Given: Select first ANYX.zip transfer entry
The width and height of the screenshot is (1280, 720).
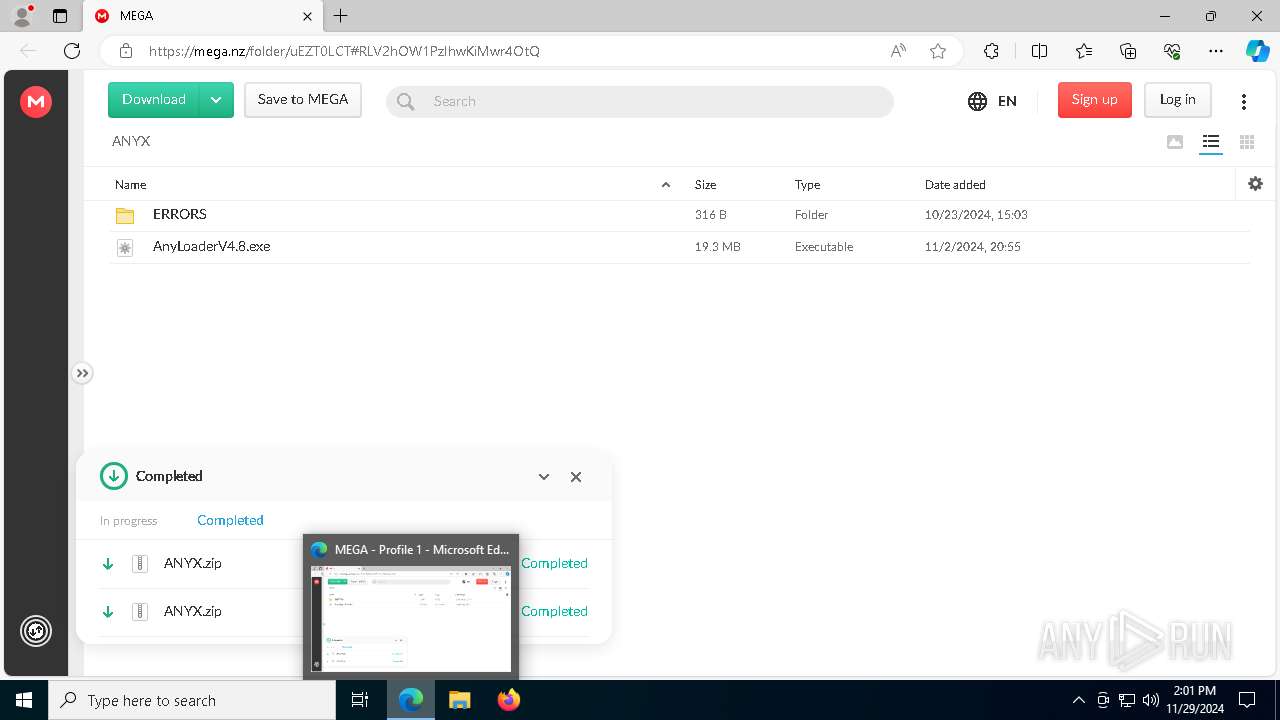Looking at the screenshot, I should 345,564.
